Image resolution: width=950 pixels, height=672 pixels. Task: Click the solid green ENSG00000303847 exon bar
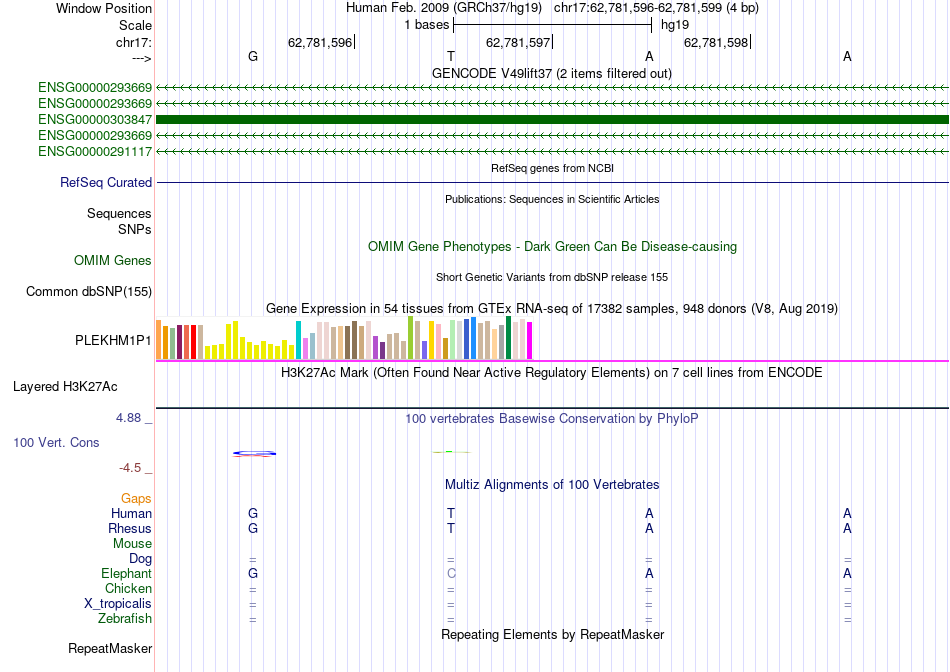(x=552, y=119)
